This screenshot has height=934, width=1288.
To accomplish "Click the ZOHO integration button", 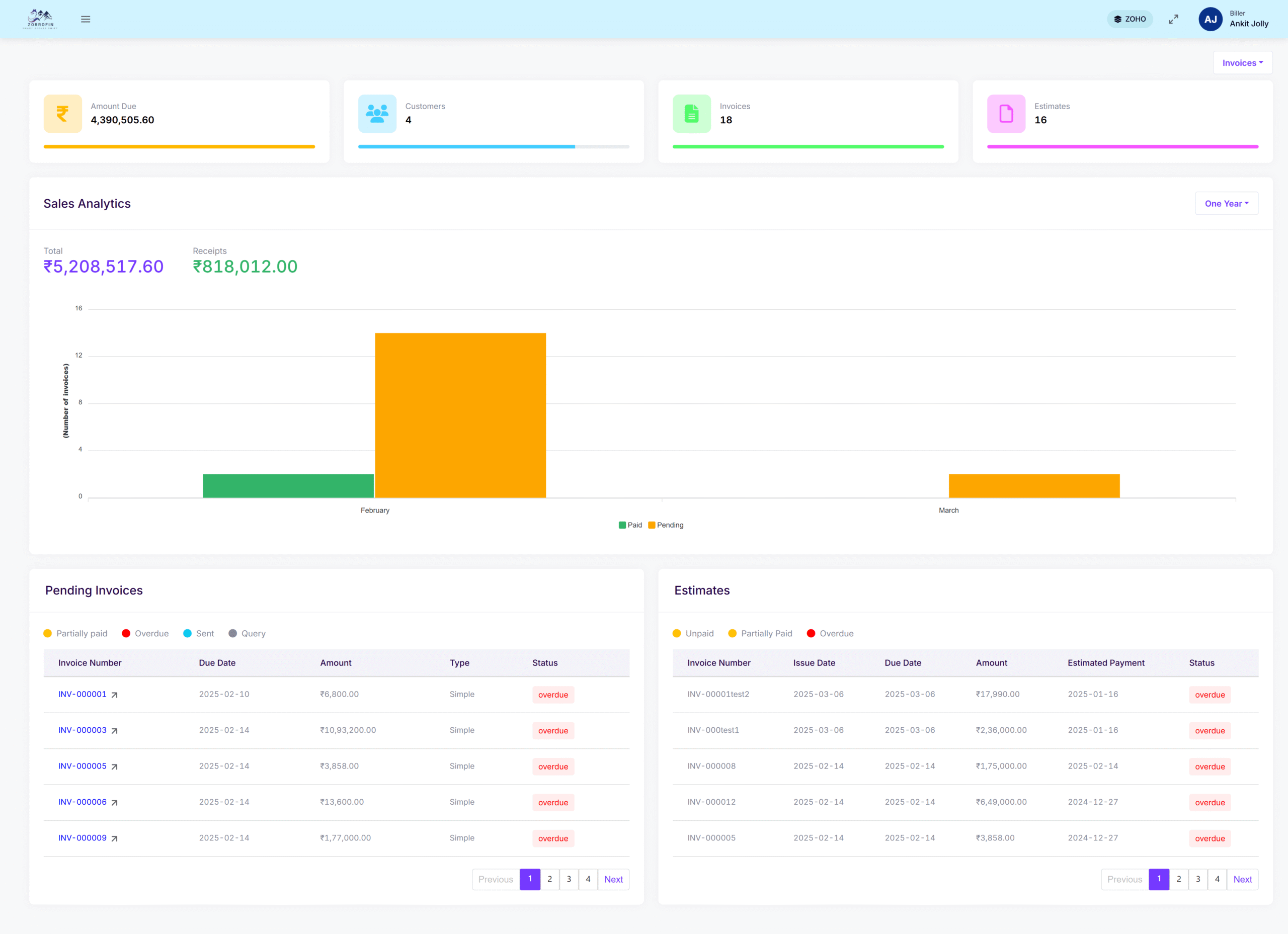I will [x=1130, y=19].
